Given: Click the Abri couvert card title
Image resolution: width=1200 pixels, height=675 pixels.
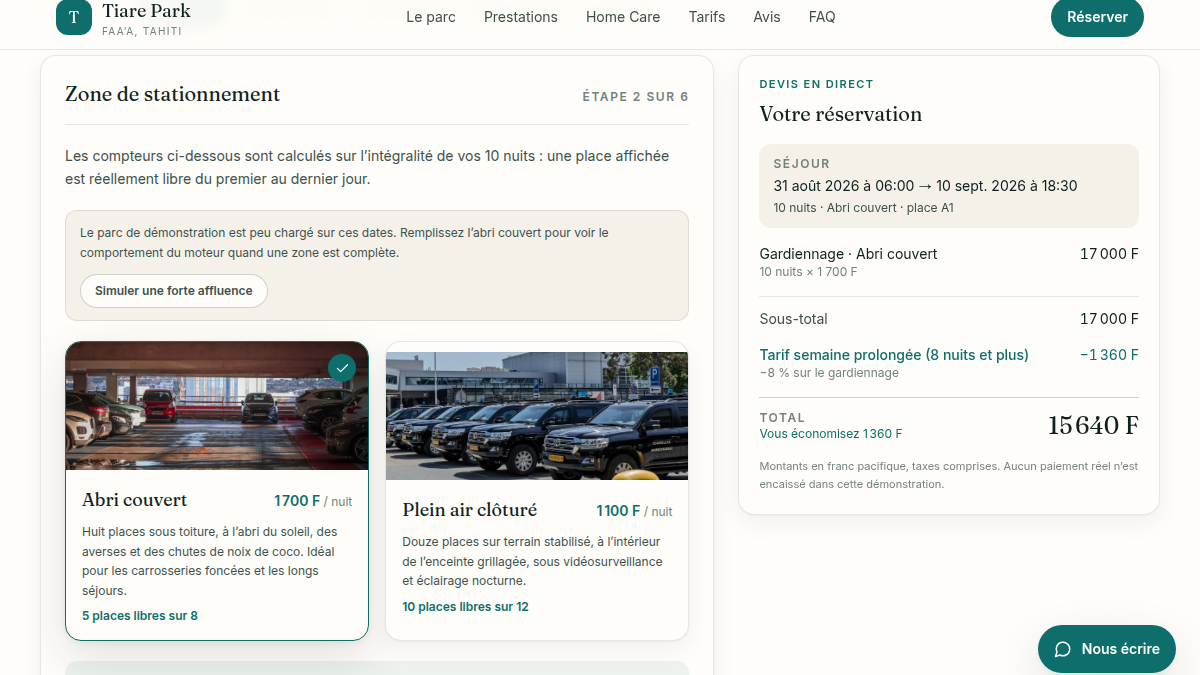Looking at the screenshot, I should click(135, 500).
